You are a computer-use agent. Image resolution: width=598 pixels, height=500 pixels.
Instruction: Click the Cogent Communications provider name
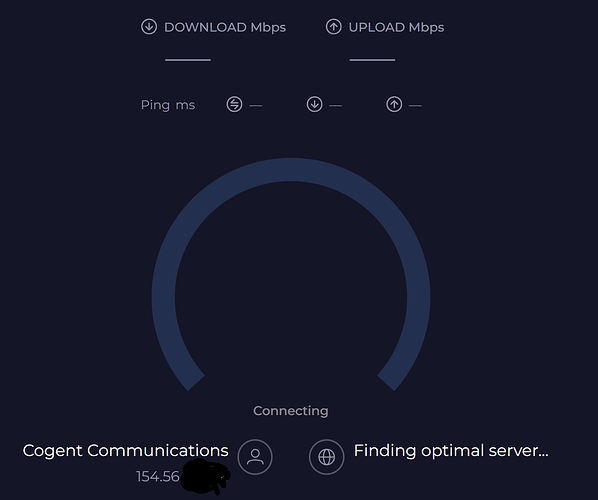pos(125,451)
